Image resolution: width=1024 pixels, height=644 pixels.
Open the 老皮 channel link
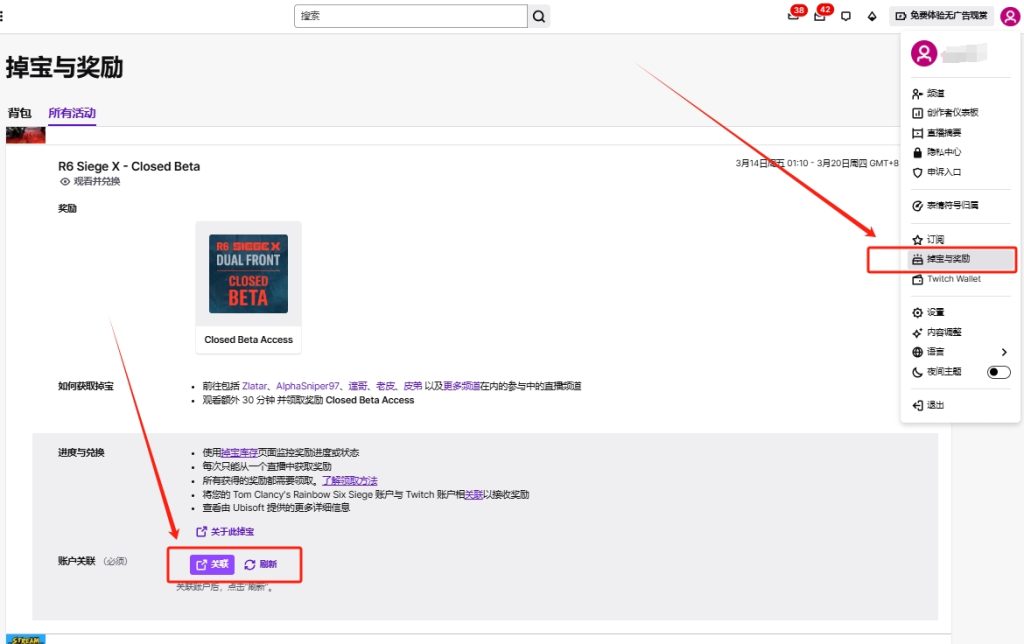click(385, 386)
